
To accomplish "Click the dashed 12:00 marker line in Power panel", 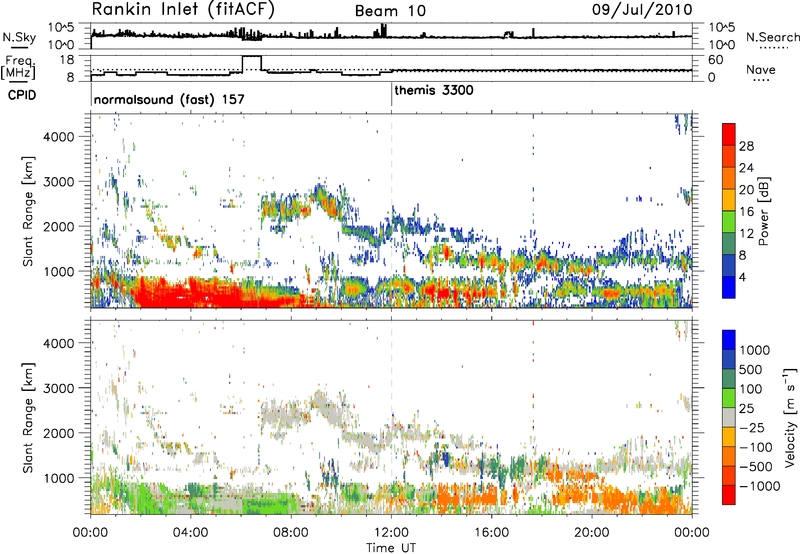I will click(x=391, y=210).
